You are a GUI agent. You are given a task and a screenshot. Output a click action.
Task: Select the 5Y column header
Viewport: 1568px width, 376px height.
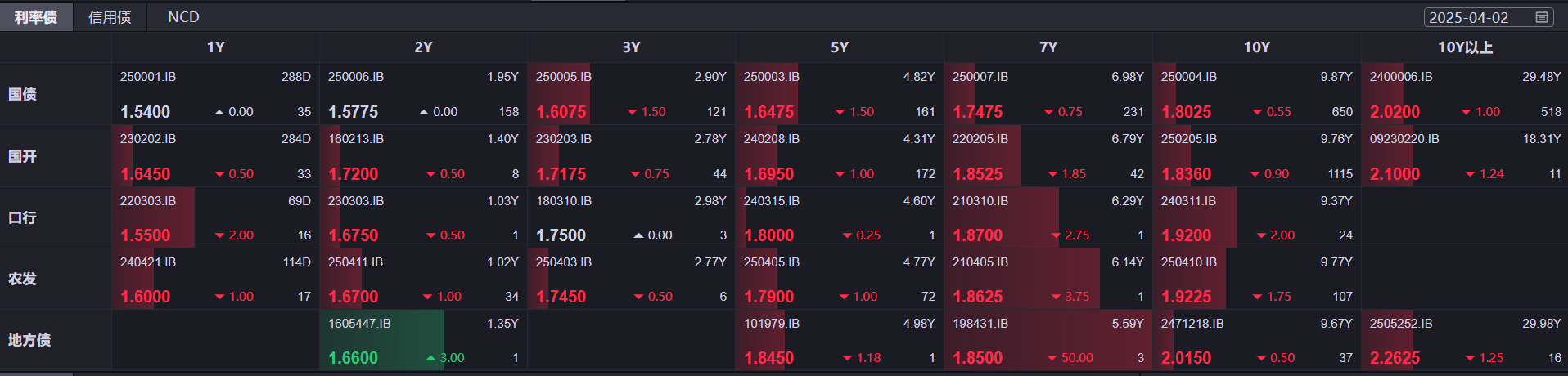point(840,47)
